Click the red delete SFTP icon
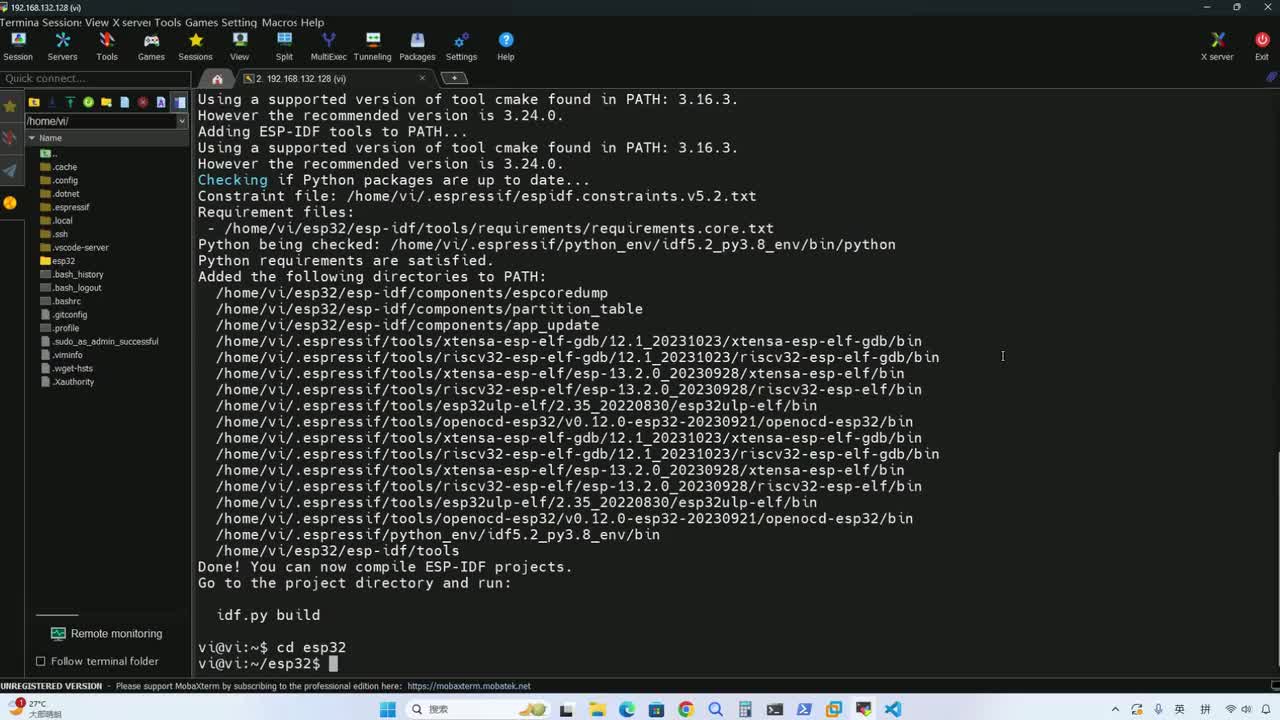Screen dimensions: 1280x720 tap(143, 102)
